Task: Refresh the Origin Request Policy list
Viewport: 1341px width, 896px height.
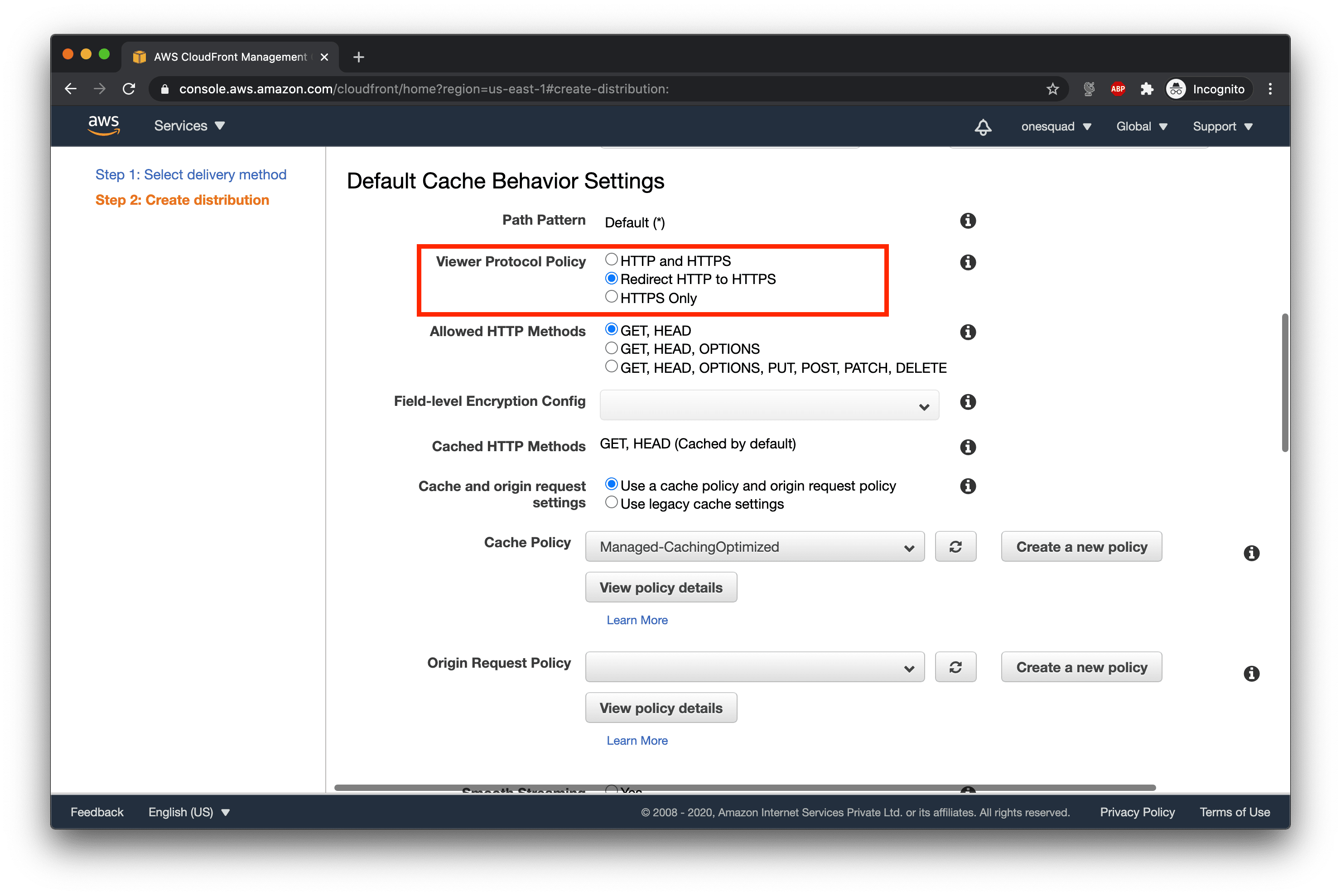Action: pyautogui.click(x=955, y=666)
